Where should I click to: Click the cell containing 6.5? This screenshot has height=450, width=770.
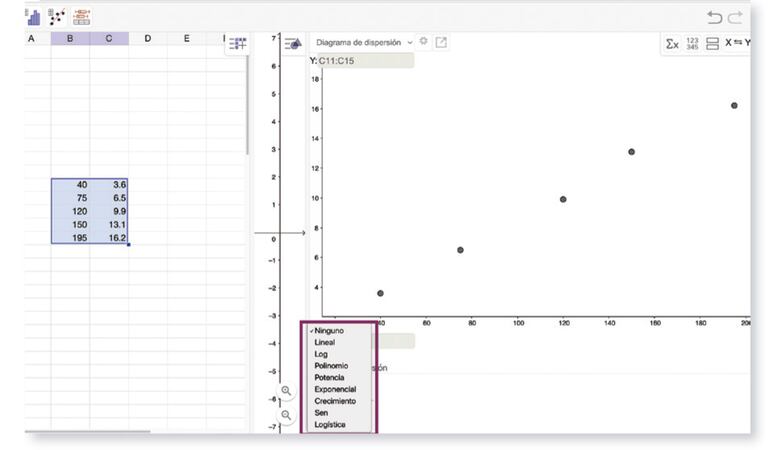pos(109,198)
